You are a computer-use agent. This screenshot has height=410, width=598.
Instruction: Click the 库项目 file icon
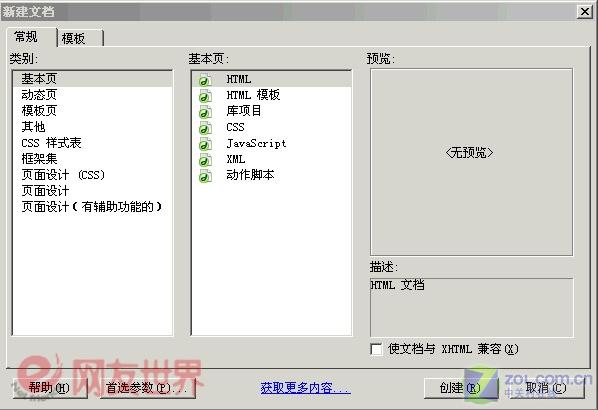pyautogui.click(x=205, y=112)
